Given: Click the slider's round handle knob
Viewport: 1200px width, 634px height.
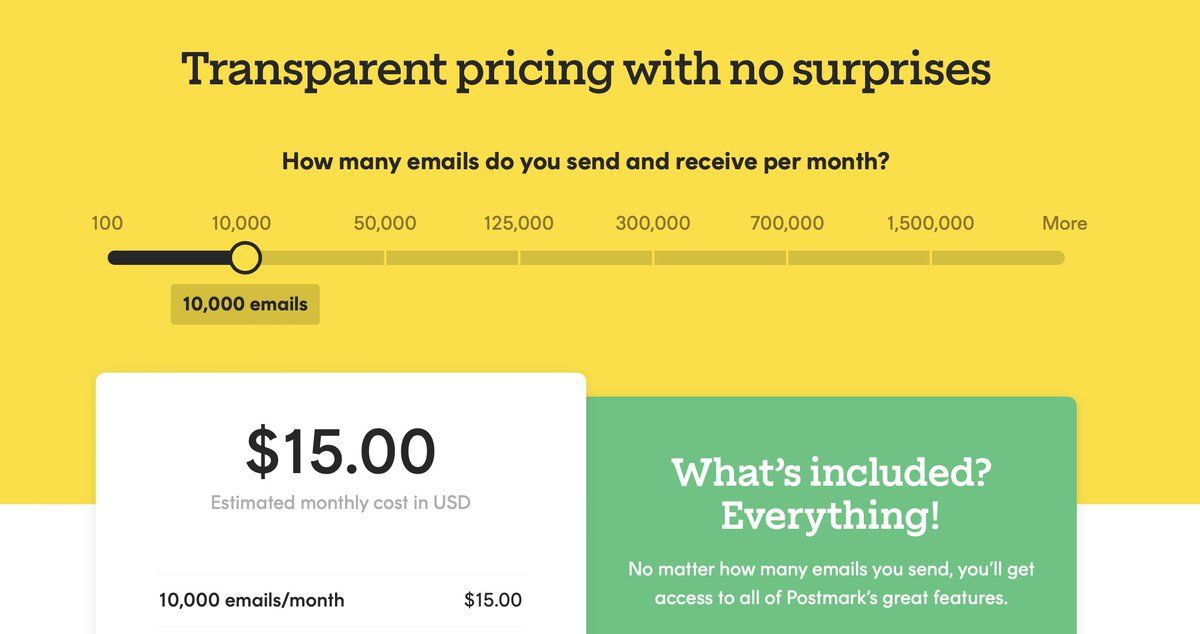Looking at the screenshot, I should [x=245, y=258].
